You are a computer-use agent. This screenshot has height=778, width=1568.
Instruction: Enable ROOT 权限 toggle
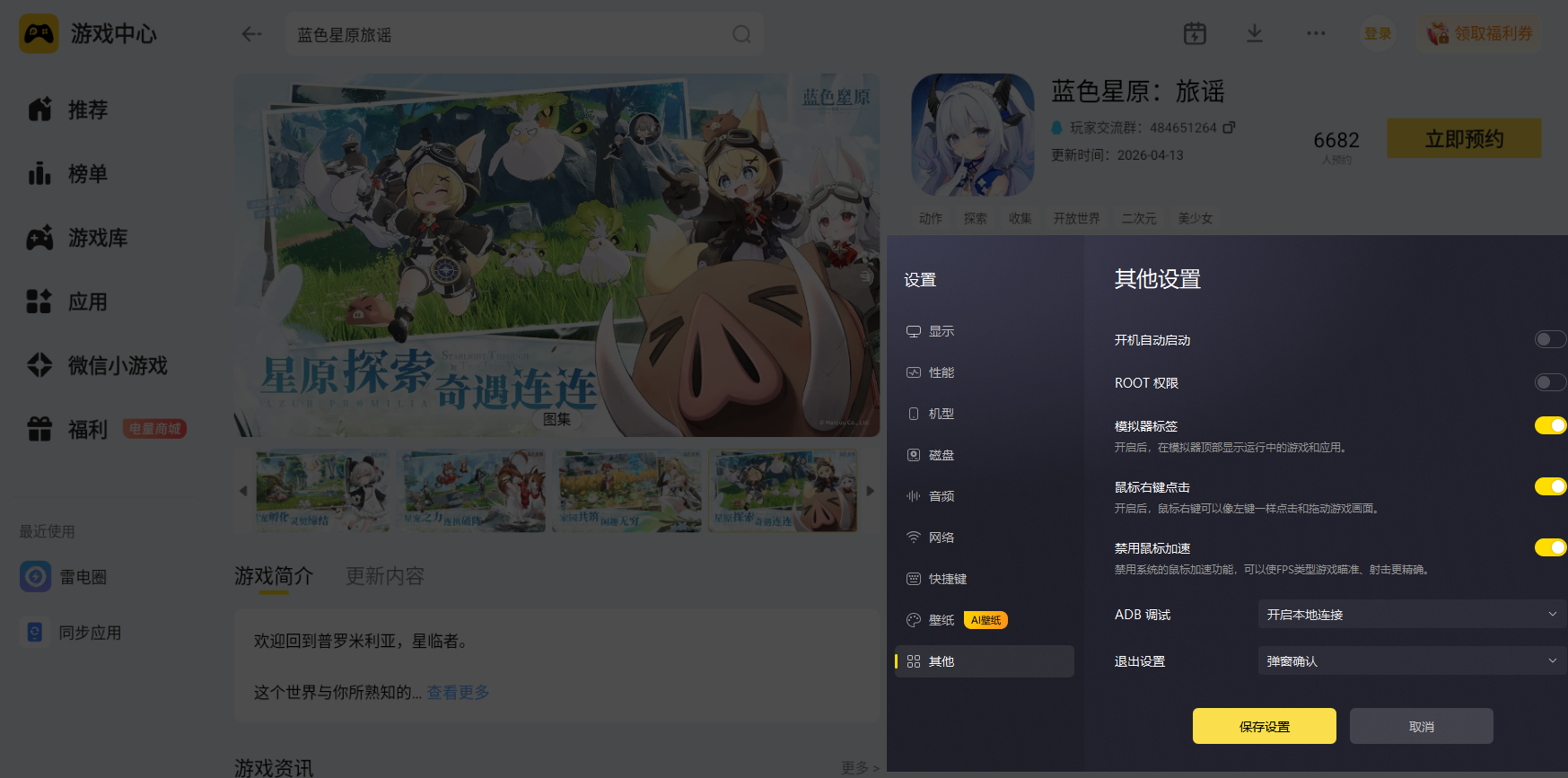point(1550,382)
